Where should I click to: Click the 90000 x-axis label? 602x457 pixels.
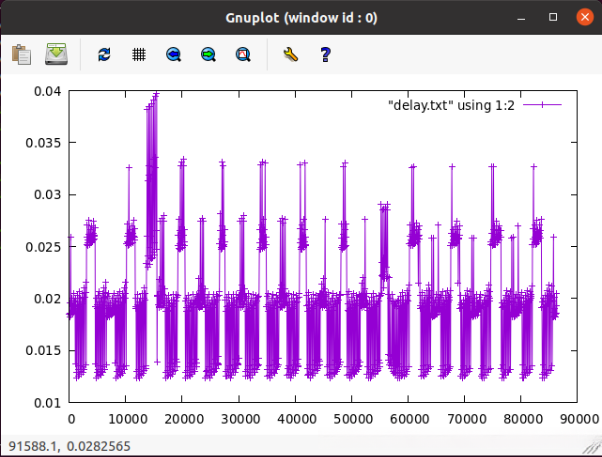(x=579, y=419)
